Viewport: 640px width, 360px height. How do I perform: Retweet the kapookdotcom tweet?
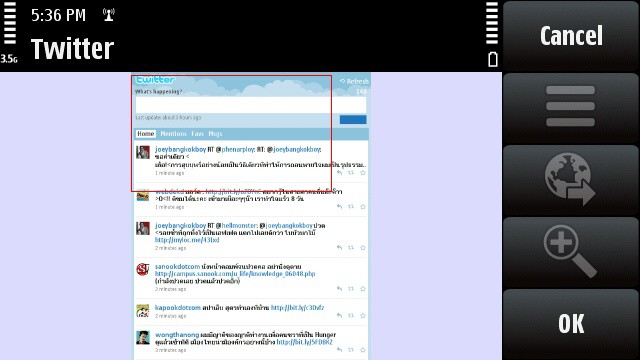[x=351, y=316]
